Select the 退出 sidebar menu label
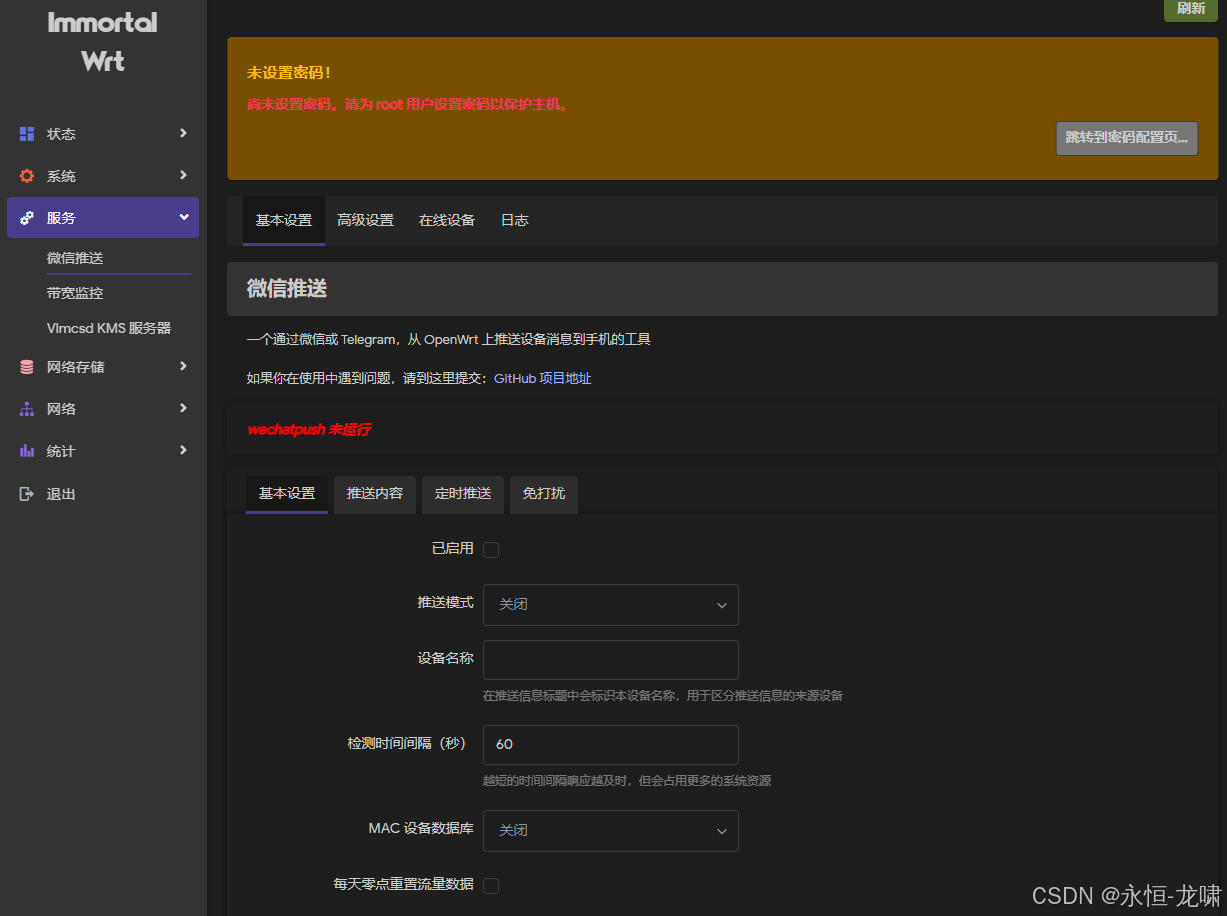Image resolution: width=1227 pixels, height=916 pixels. (x=61, y=494)
